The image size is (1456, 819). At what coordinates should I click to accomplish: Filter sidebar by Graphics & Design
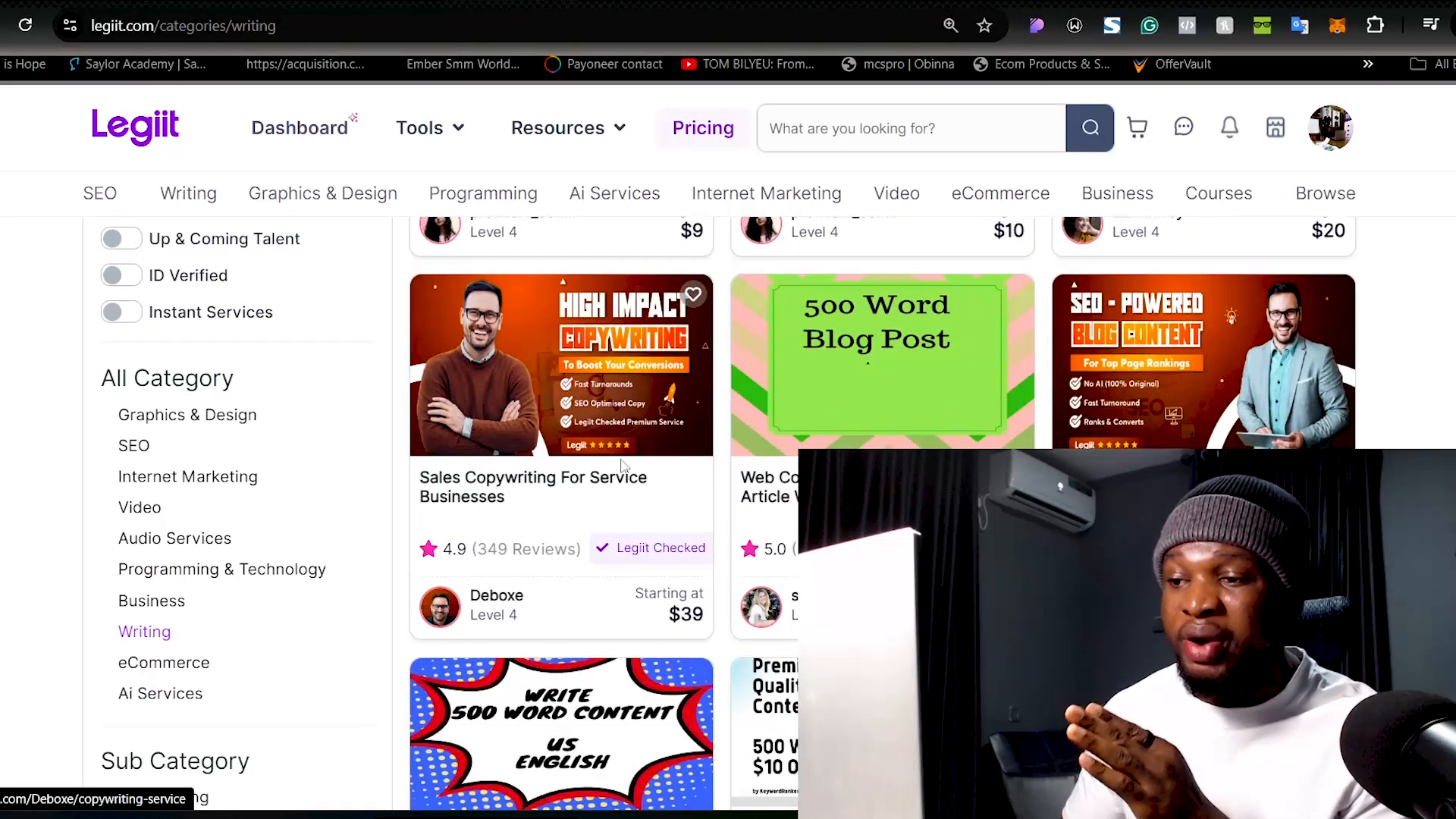[187, 415]
